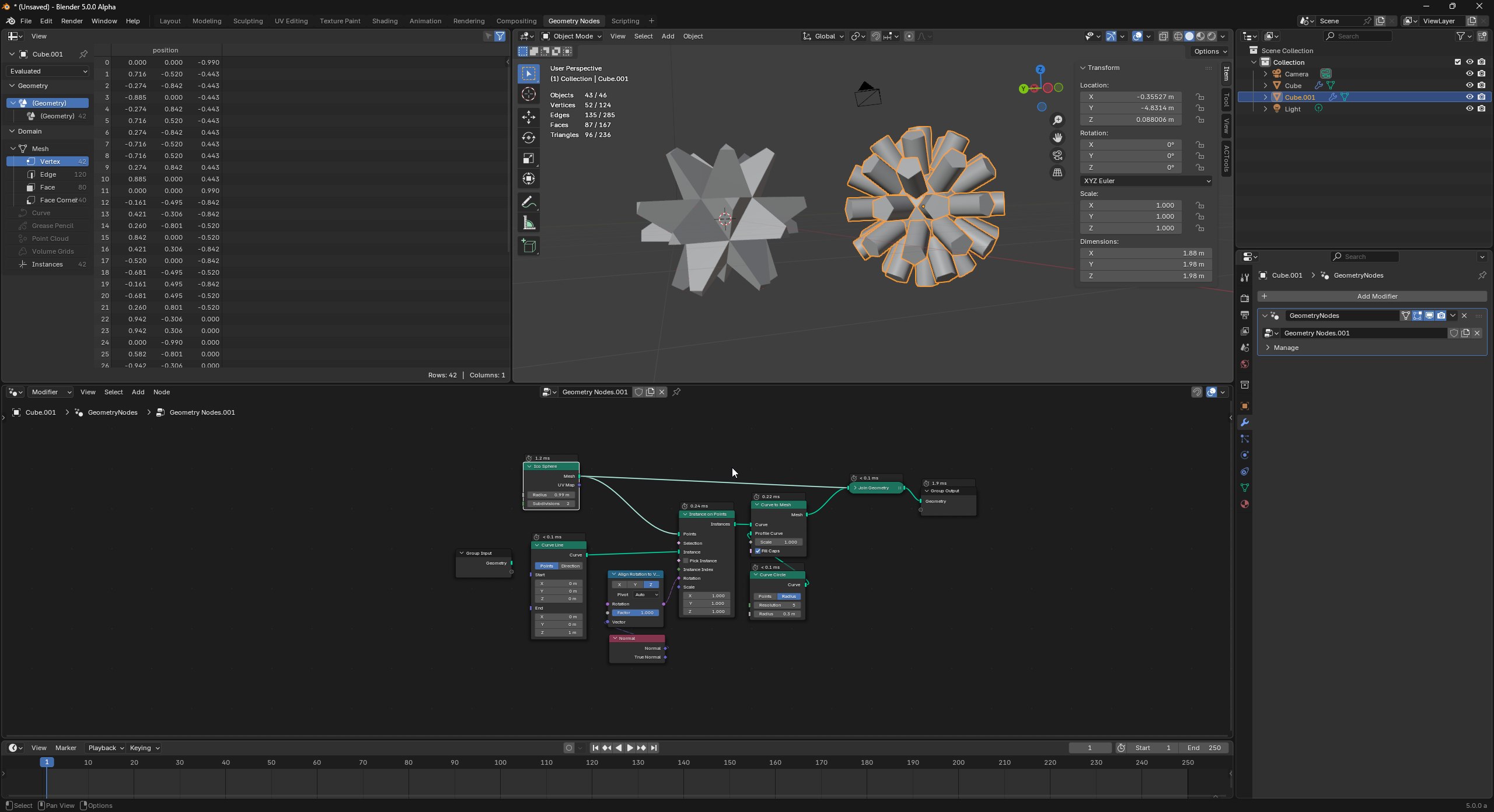The image size is (1494, 812).
Task: Toggle camera view icon in viewport
Action: tap(1057, 155)
